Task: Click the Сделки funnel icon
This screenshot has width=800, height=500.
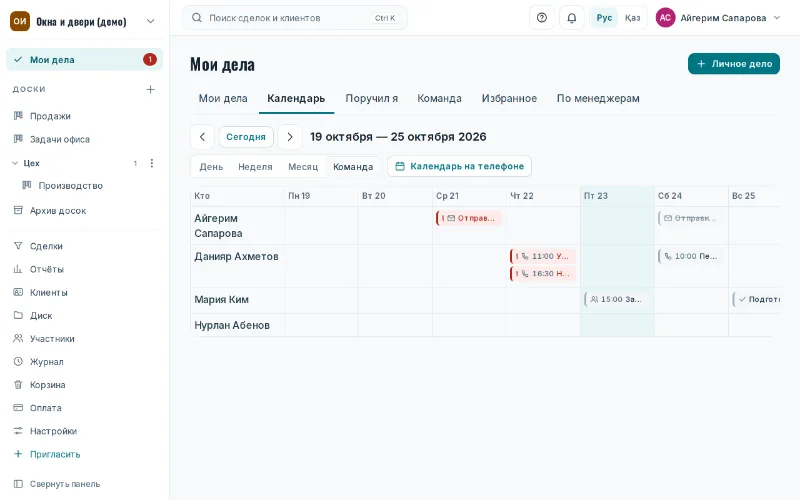Action: (x=18, y=246)
